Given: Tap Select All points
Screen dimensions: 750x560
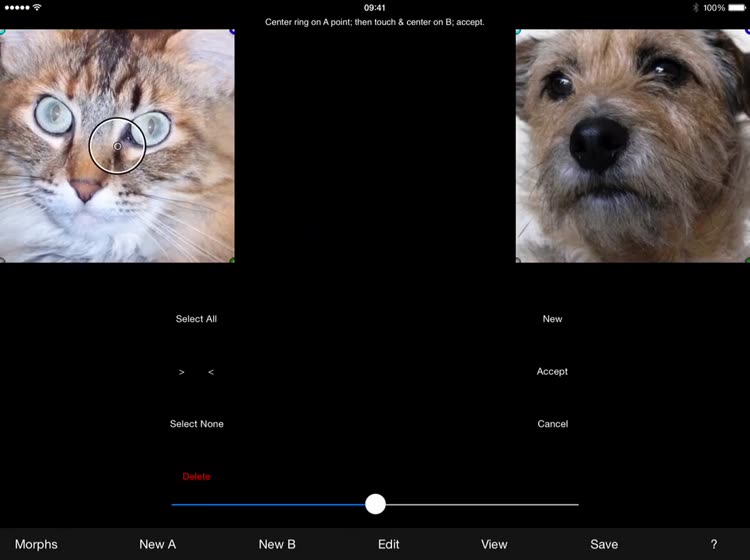Looking at the screenshot, I should pos(196,319).
